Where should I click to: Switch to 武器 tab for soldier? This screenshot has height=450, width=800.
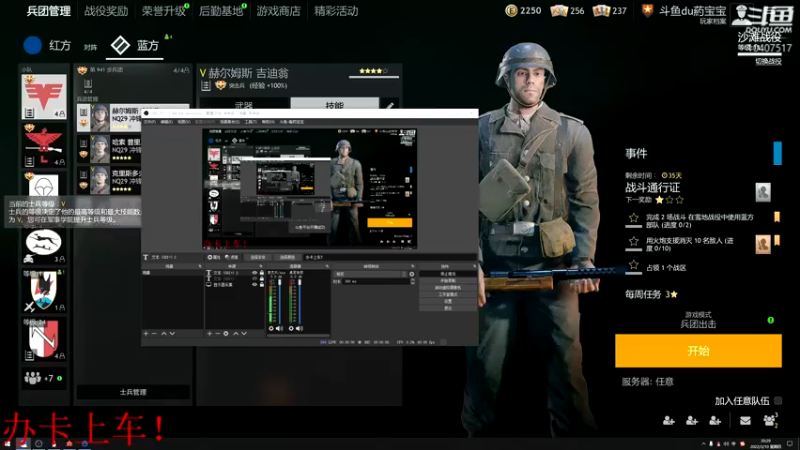(x=244, y=104)
